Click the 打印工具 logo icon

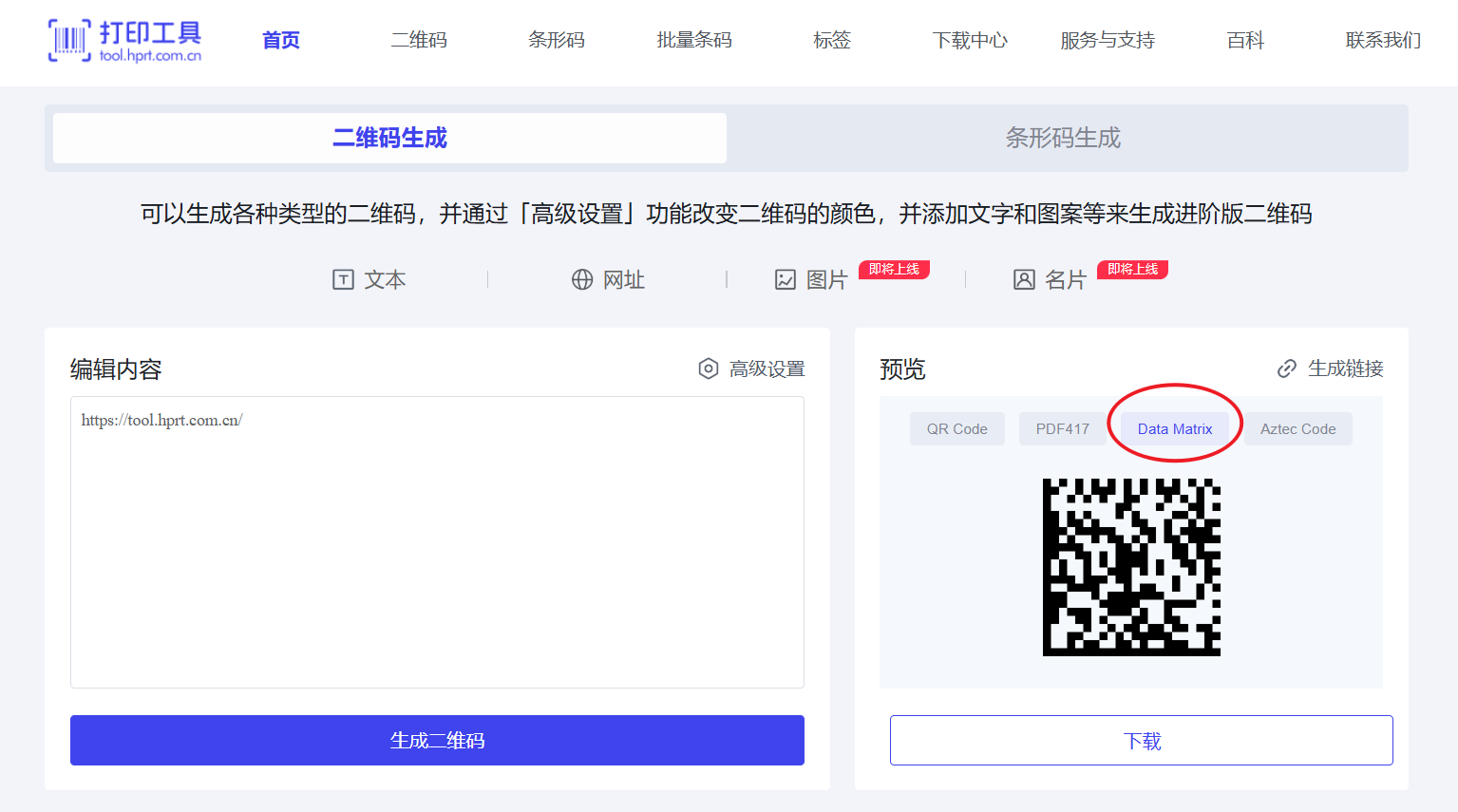69,40
